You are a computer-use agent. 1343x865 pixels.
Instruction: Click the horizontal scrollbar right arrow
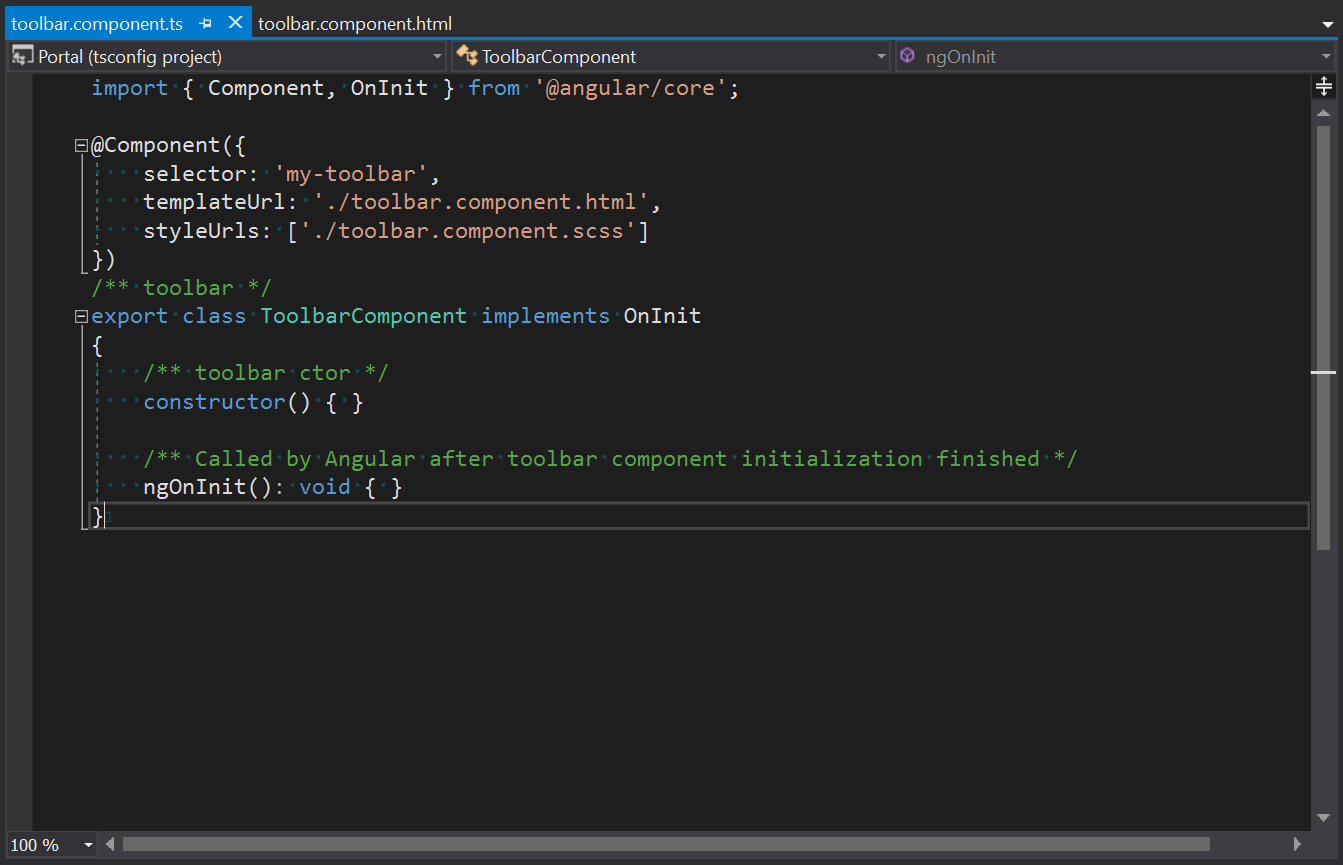click(x=1298, y=843)
